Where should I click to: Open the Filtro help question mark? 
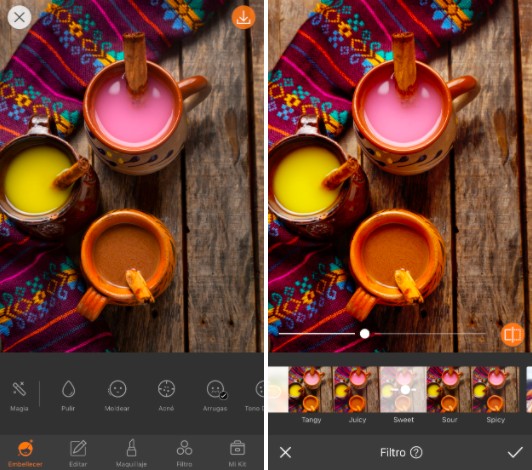click(x=416, y=452)
